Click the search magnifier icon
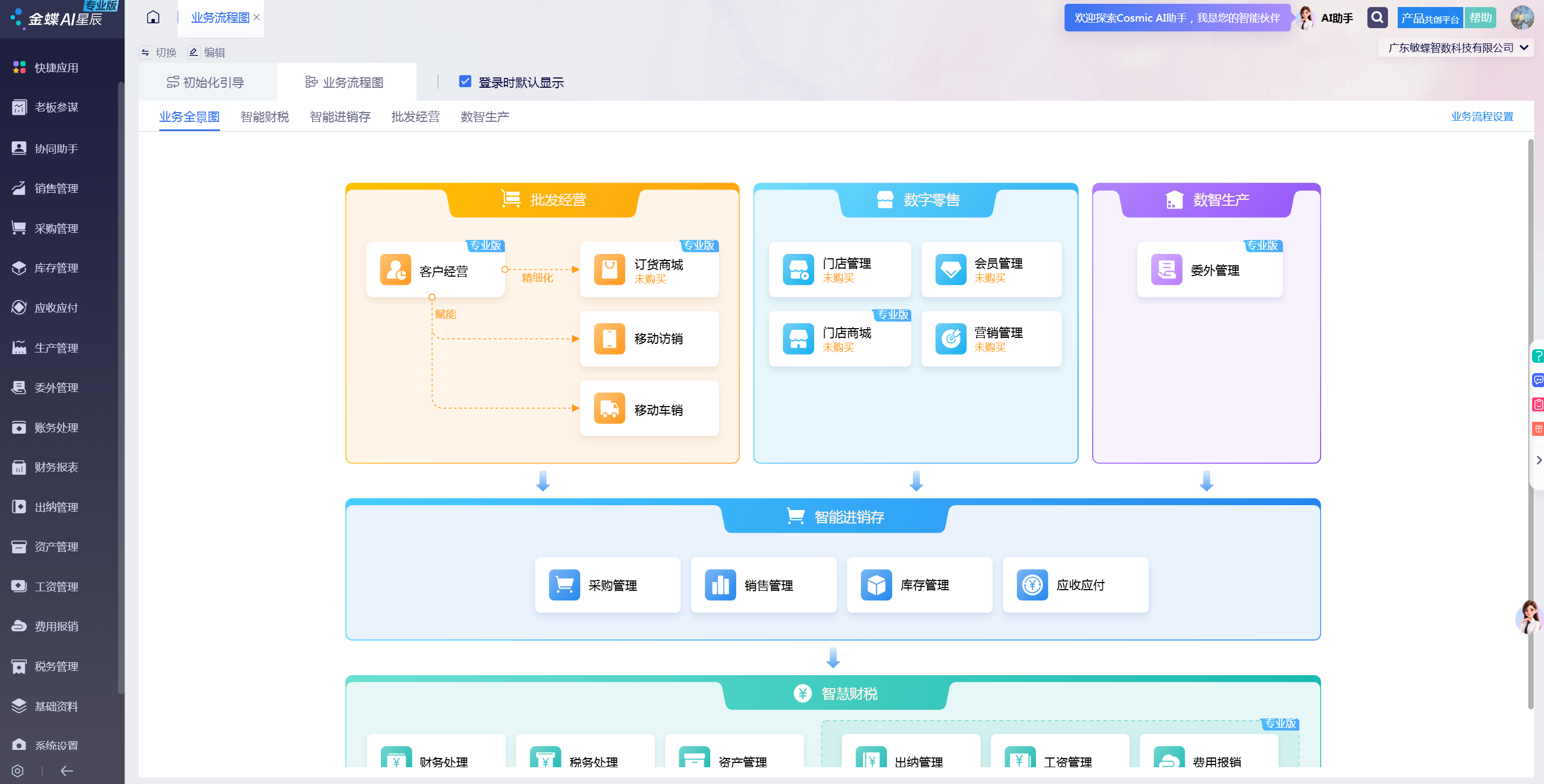The height and width of the screenshot is (784, 1544). point(1377,17)
